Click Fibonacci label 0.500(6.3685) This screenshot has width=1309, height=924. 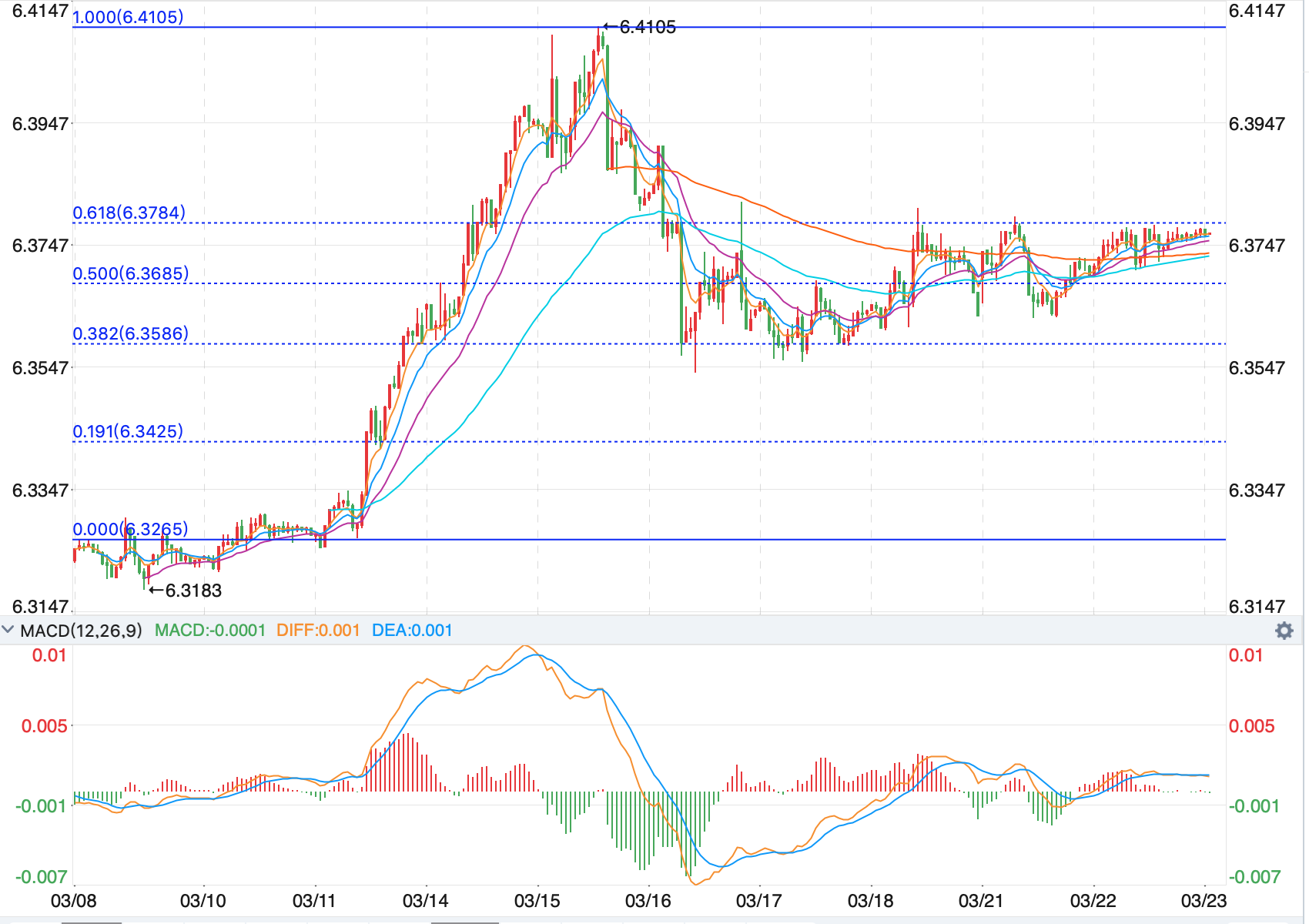(131, 273)
